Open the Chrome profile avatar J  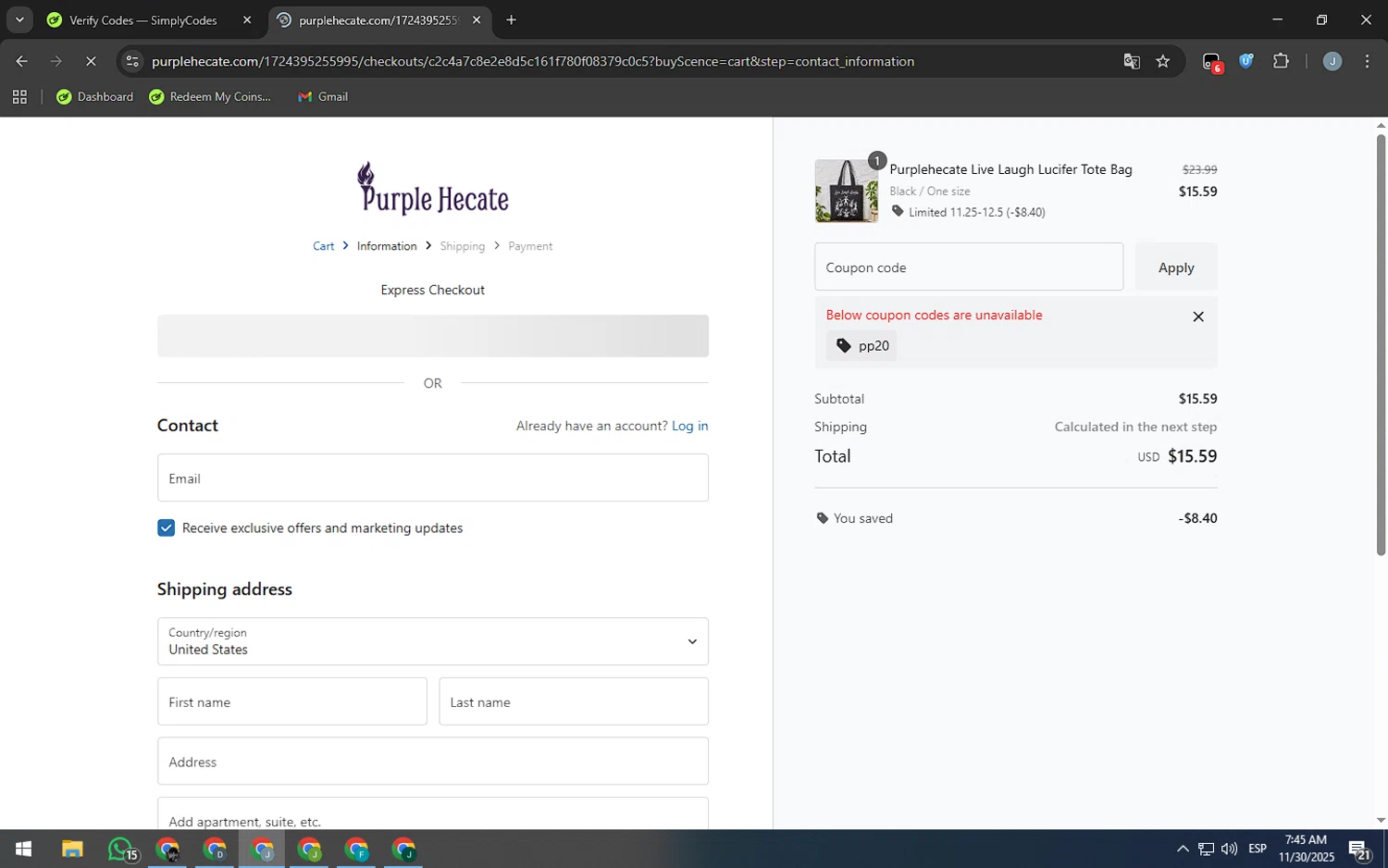coord(1332,61)
